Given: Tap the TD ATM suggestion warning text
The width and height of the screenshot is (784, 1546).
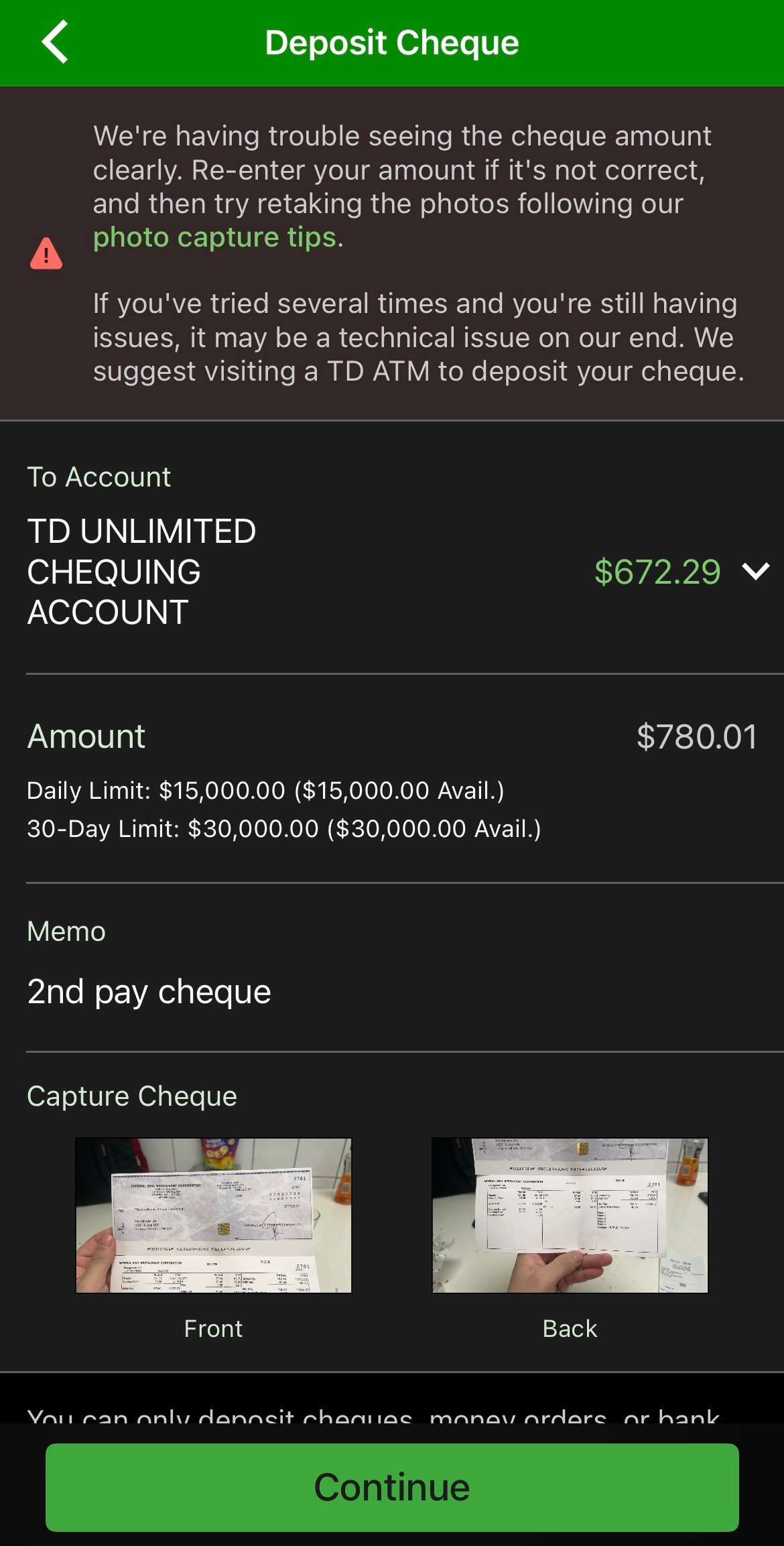Looking at the screenshot, I should [418, 337].
